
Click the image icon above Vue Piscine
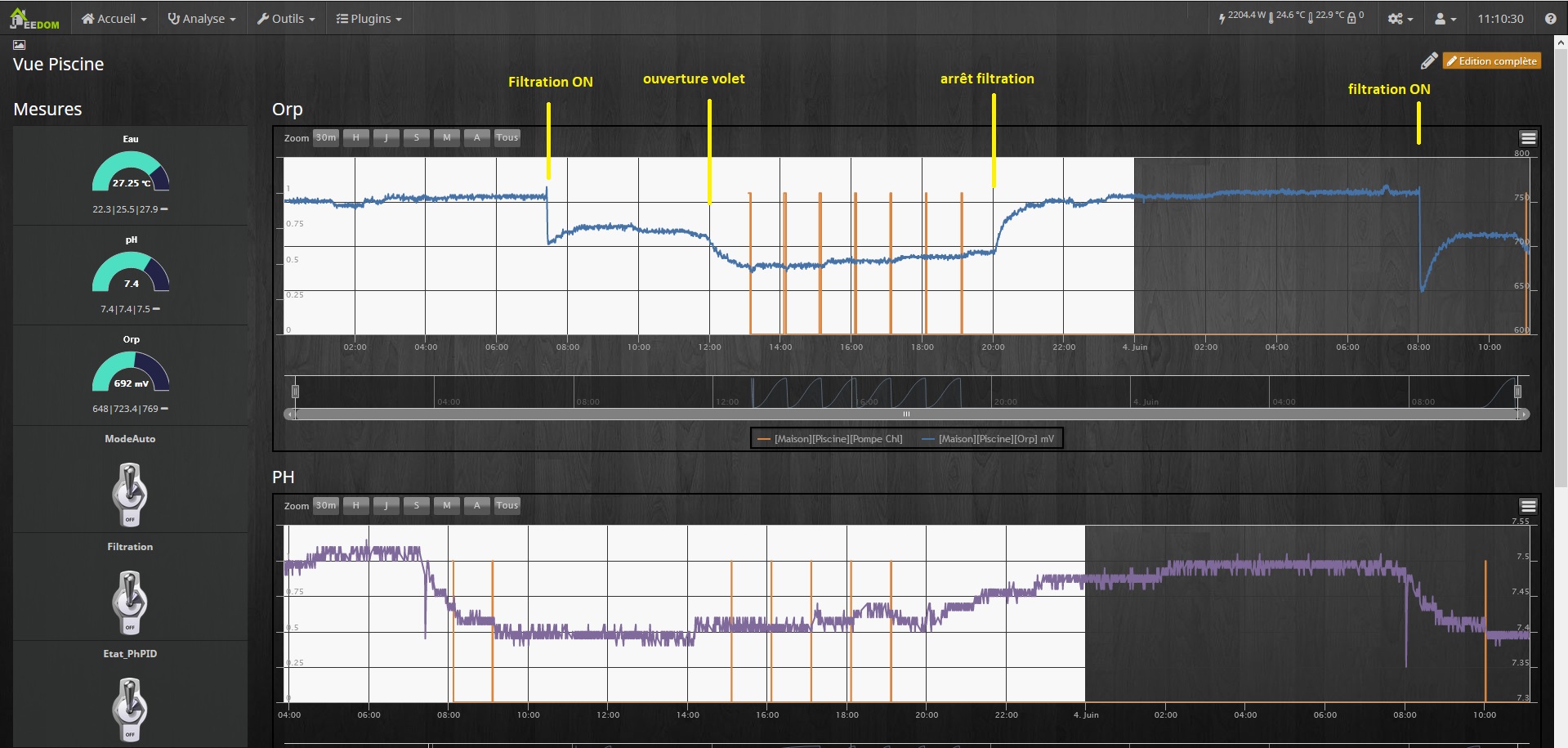point(20,45)
